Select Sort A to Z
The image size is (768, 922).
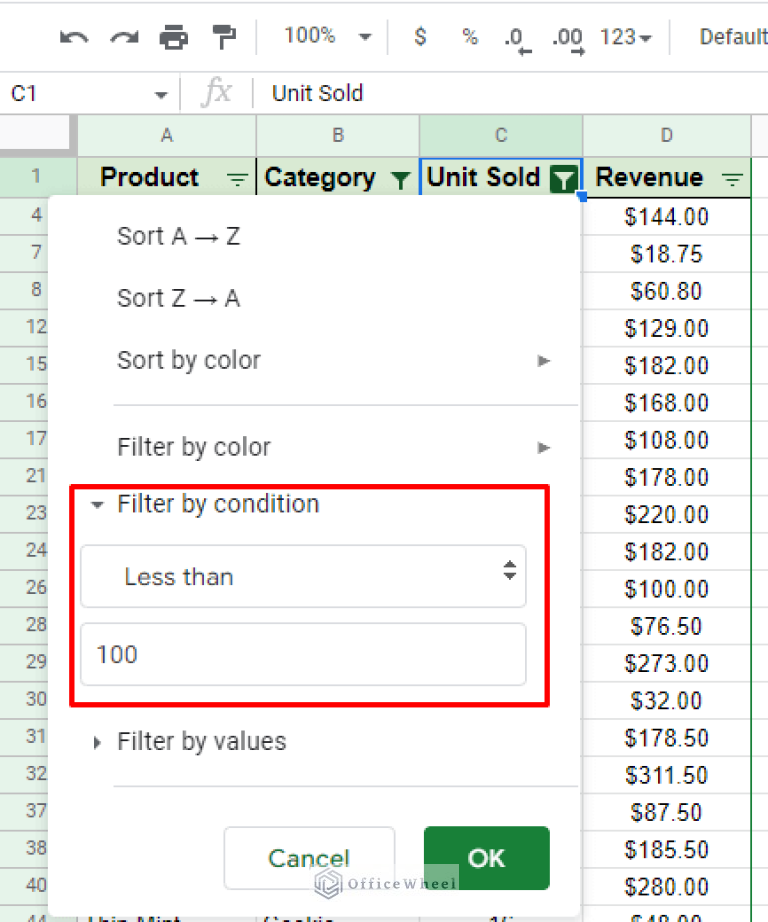point(178,237)
